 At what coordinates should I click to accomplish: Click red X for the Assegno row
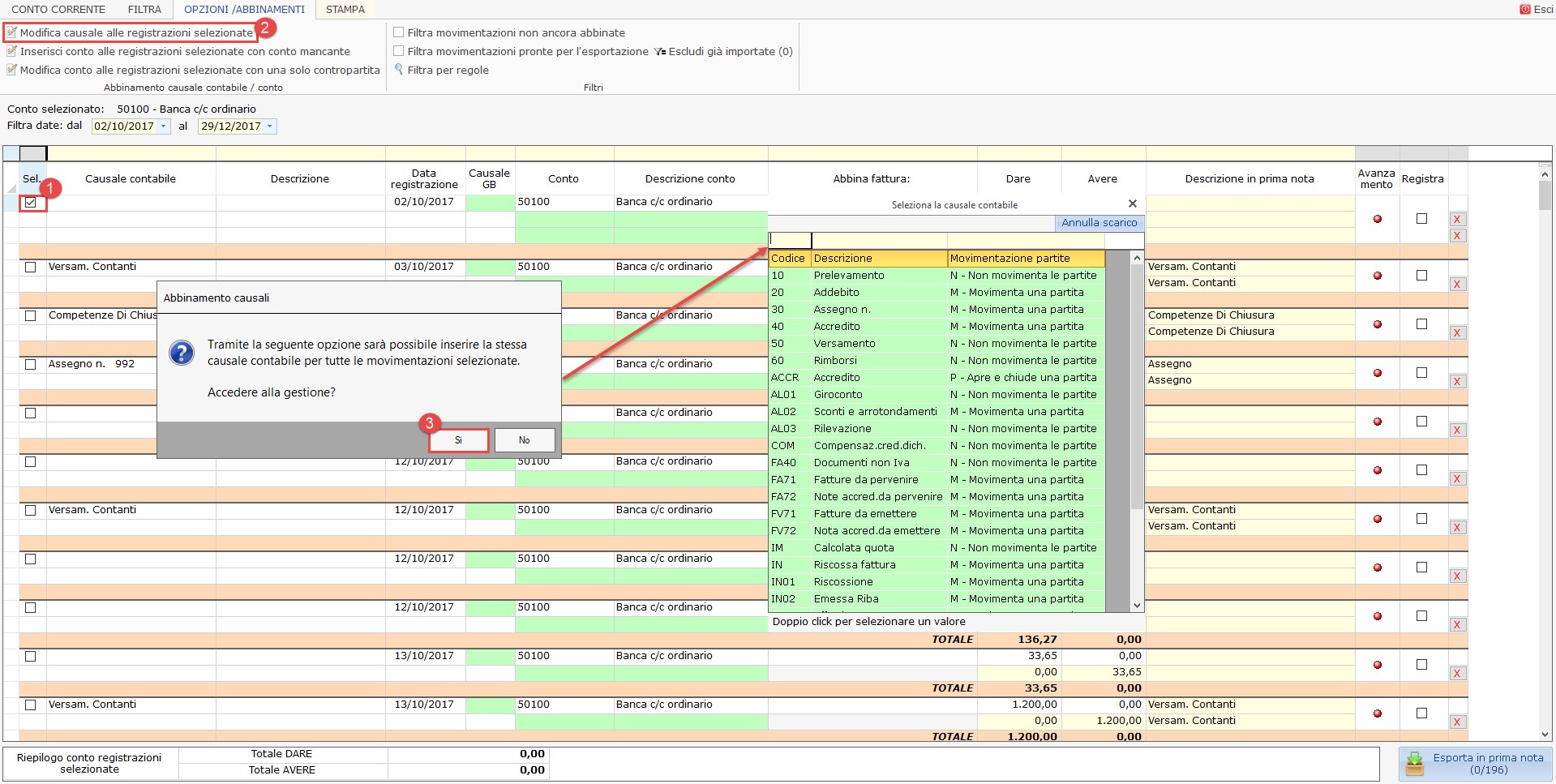click(x=1457, y=381)
